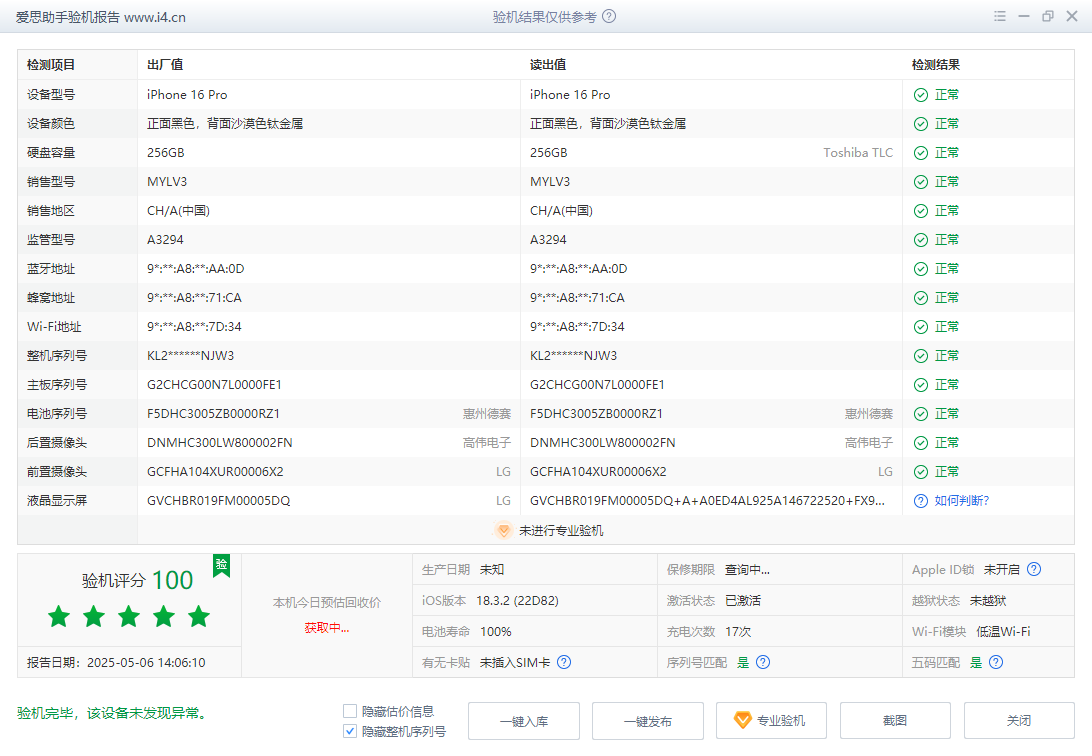Click the 检测项目 column header
This screenshot has height=756, width=1092.
pyautogui.click(x=51, y=65)
